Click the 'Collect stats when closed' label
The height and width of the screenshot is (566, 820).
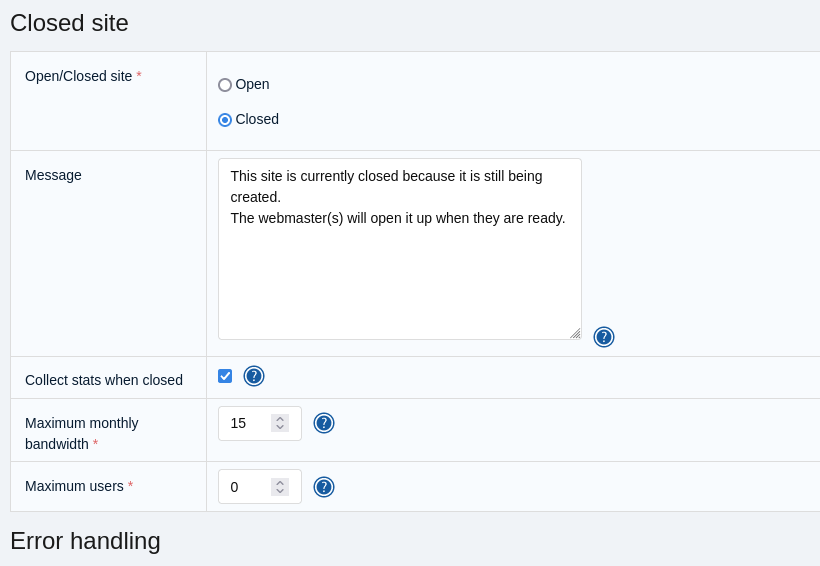pos(104,380)
